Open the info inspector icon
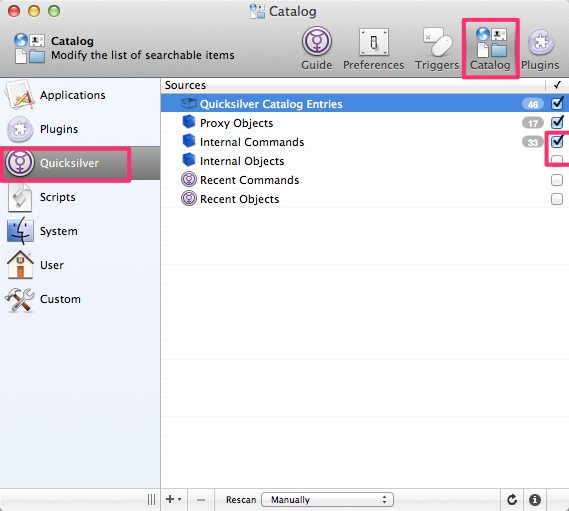Screen dimensions: 569x511 tap(535, 500)
